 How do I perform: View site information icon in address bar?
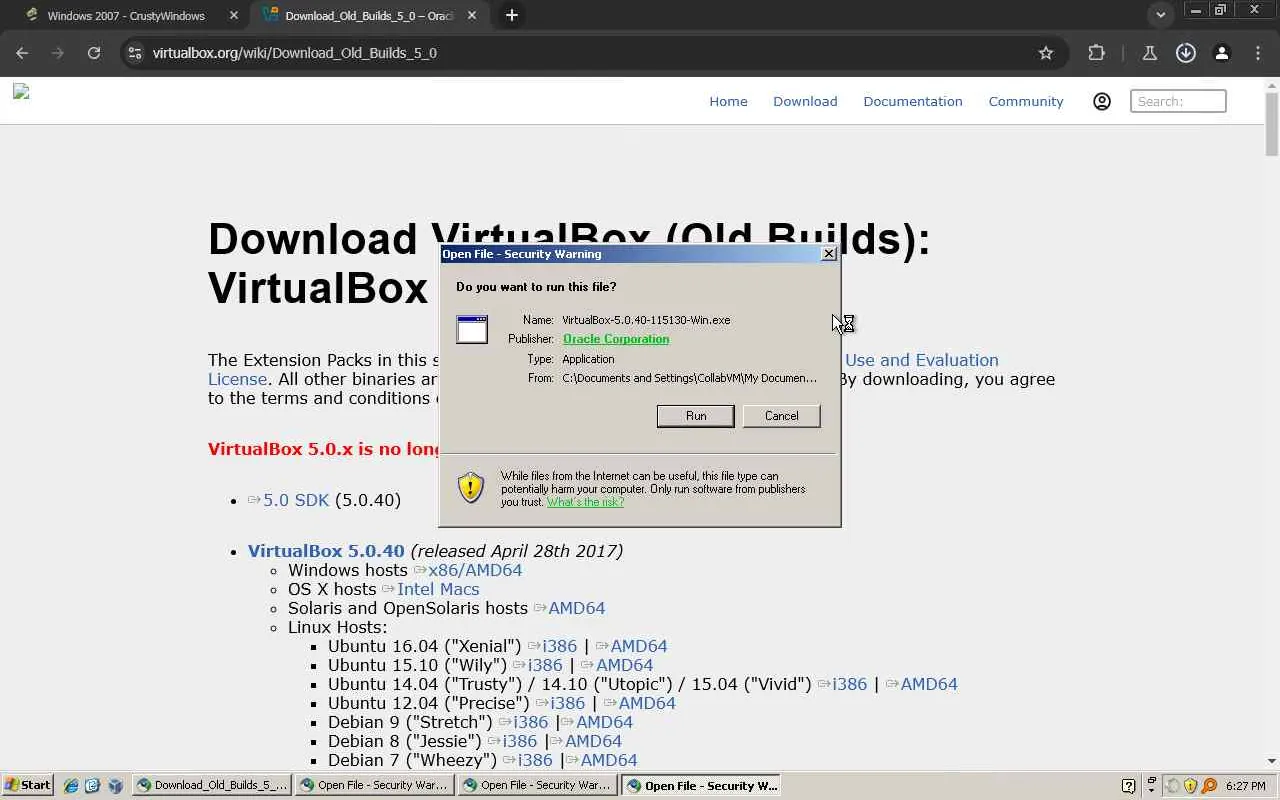pyautogui.click(x=135, y=53)
